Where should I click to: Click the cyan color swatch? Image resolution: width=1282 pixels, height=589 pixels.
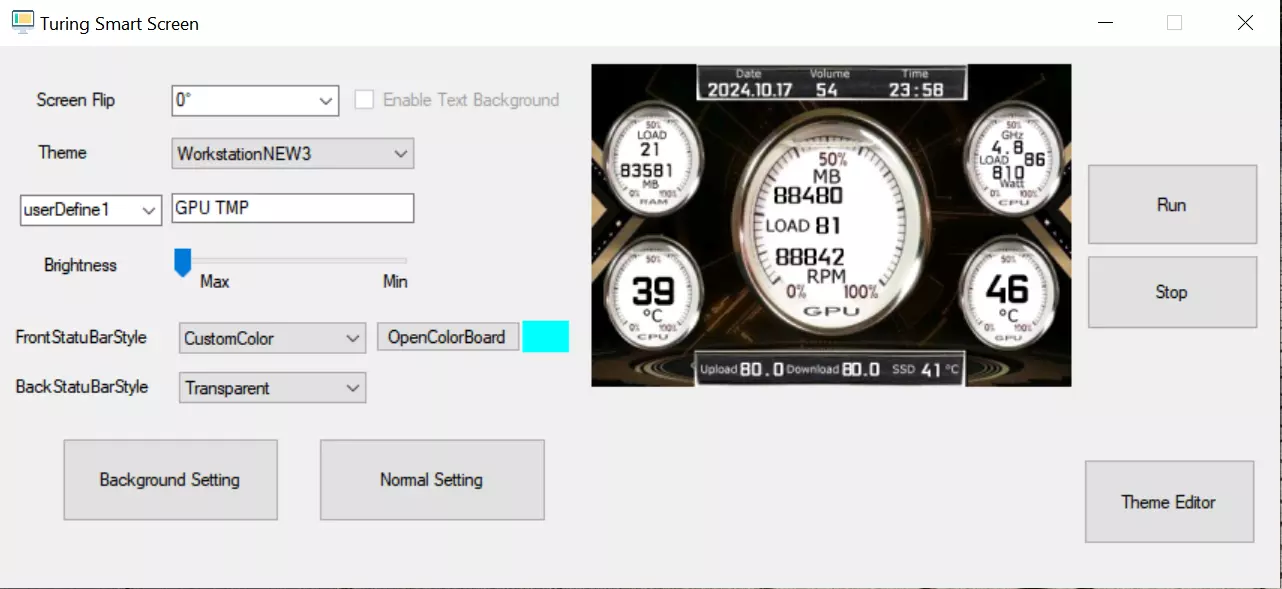pos(546,336)
